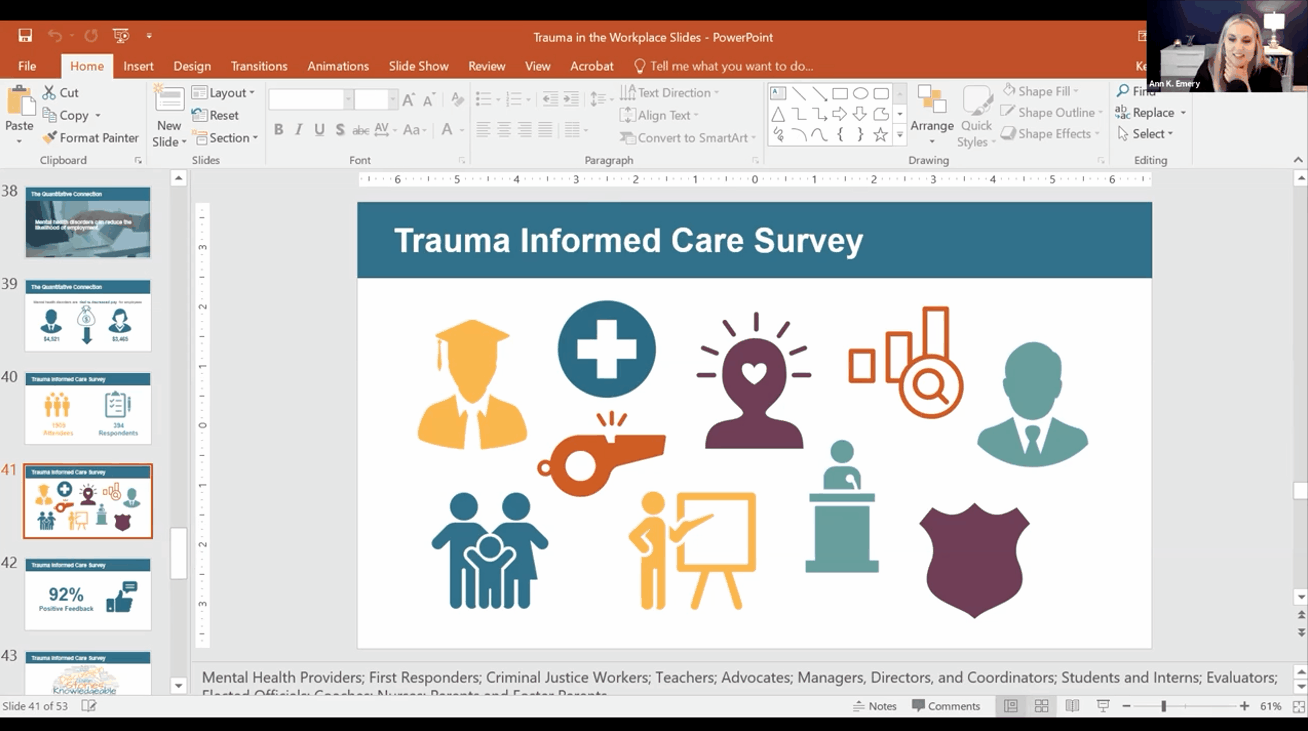Click the Save icon in quick access toolbar
The image size is (1308, 731).
tap(25, 36)
